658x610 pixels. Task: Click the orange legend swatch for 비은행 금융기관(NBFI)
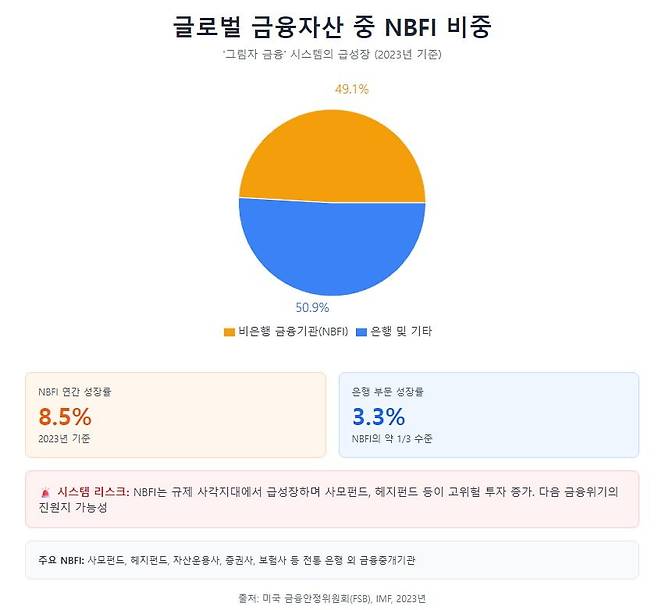pos(230,331)
